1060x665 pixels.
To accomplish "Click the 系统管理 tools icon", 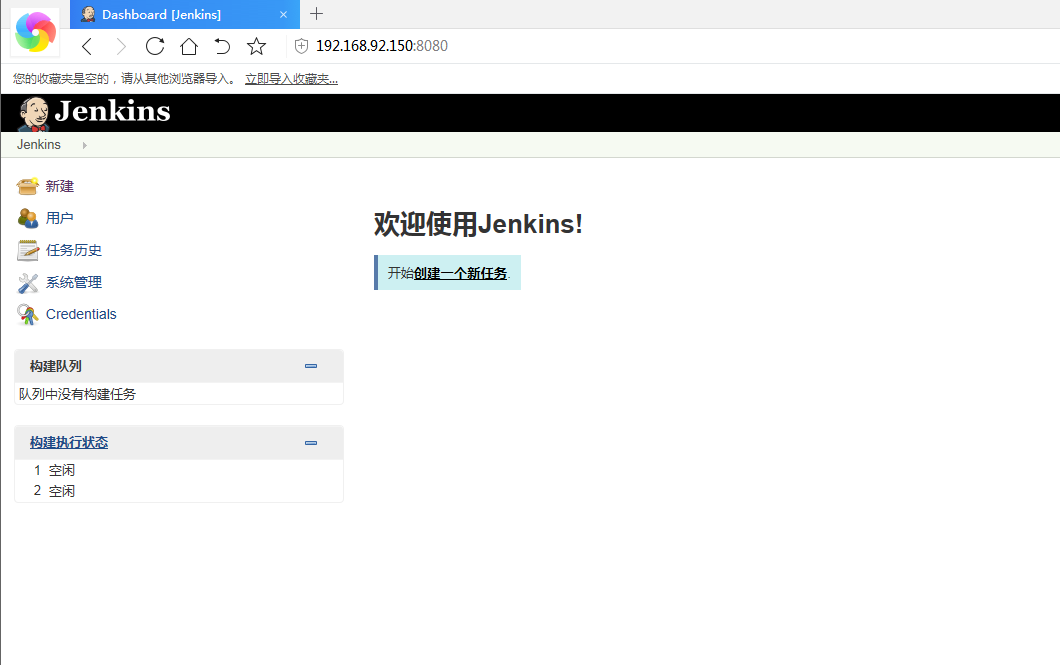I will pyautogui.click(x=28, y=282).
